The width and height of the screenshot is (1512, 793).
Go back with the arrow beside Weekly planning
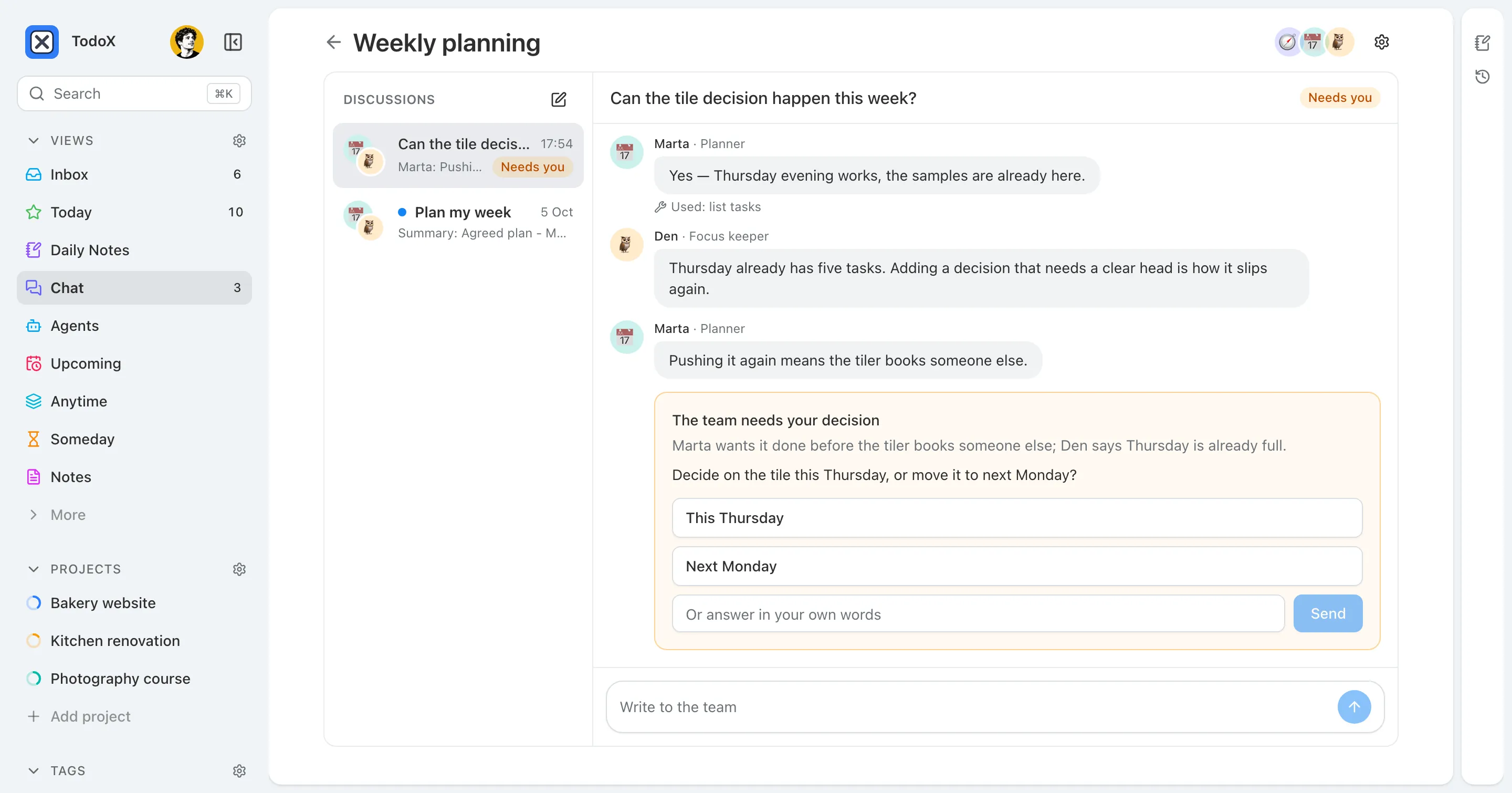(333, 42)
